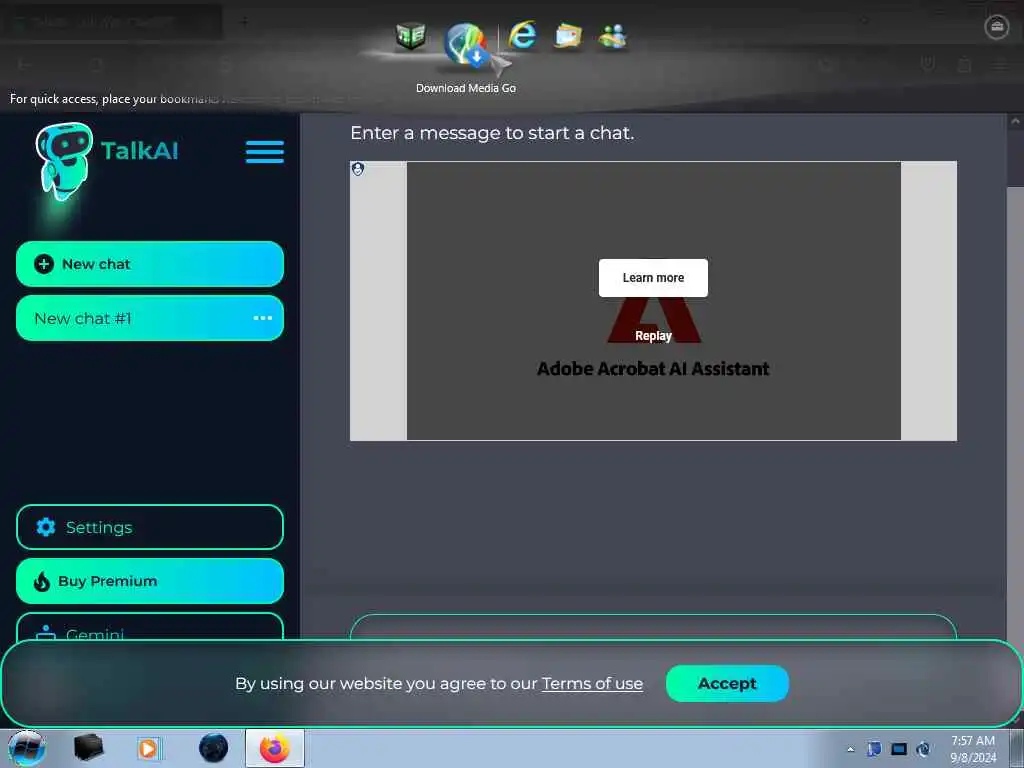Click Buy Premium
The image size is (1024, 768).
[150, 581]
